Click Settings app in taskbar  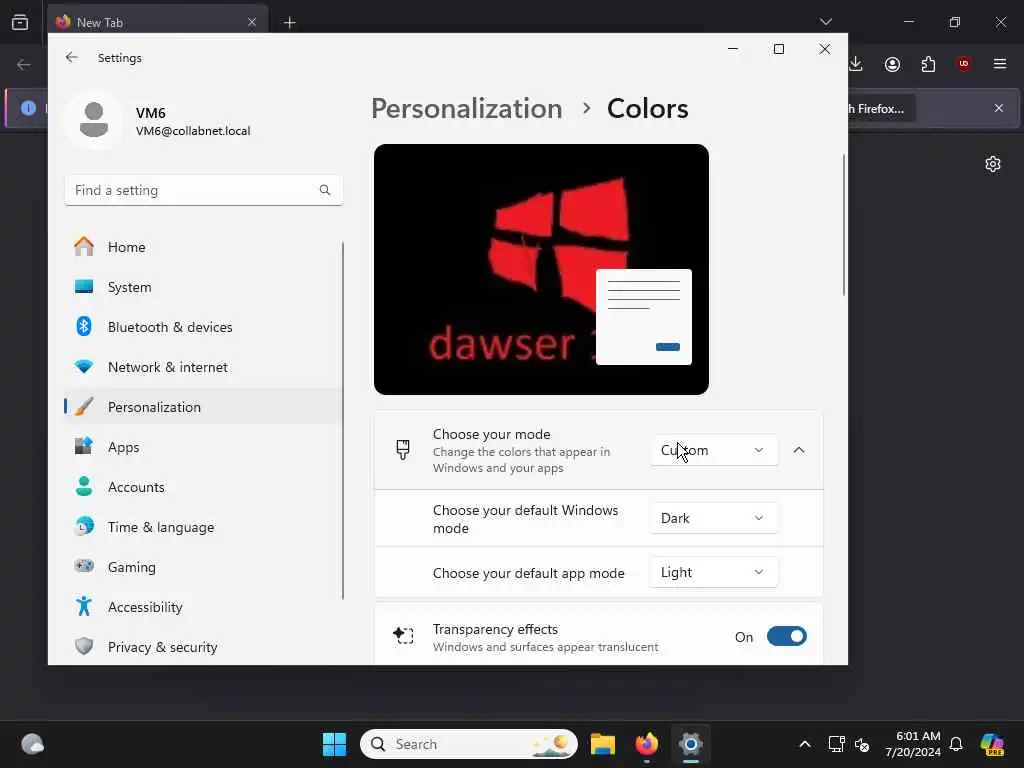(690, 744)
